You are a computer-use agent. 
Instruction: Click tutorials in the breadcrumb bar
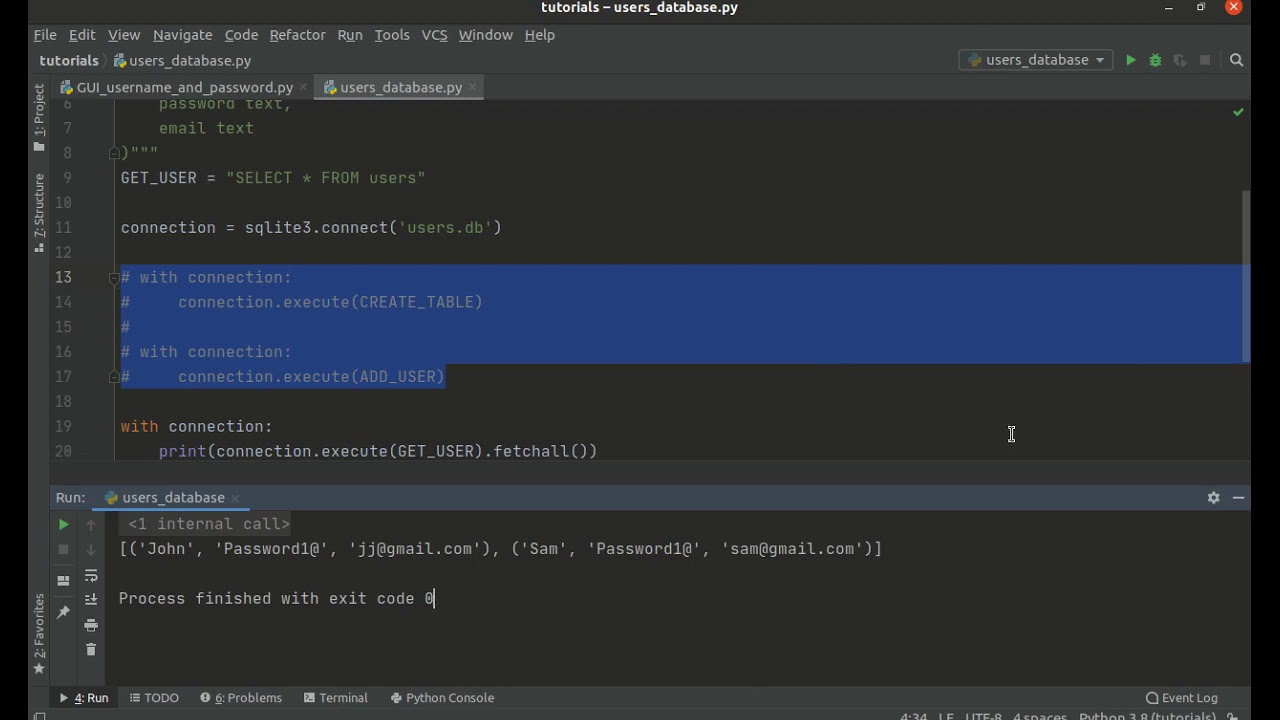69,61
